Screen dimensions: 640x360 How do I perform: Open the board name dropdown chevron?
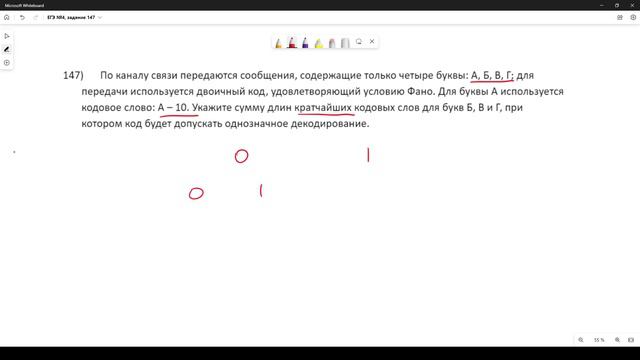(100, 18)
